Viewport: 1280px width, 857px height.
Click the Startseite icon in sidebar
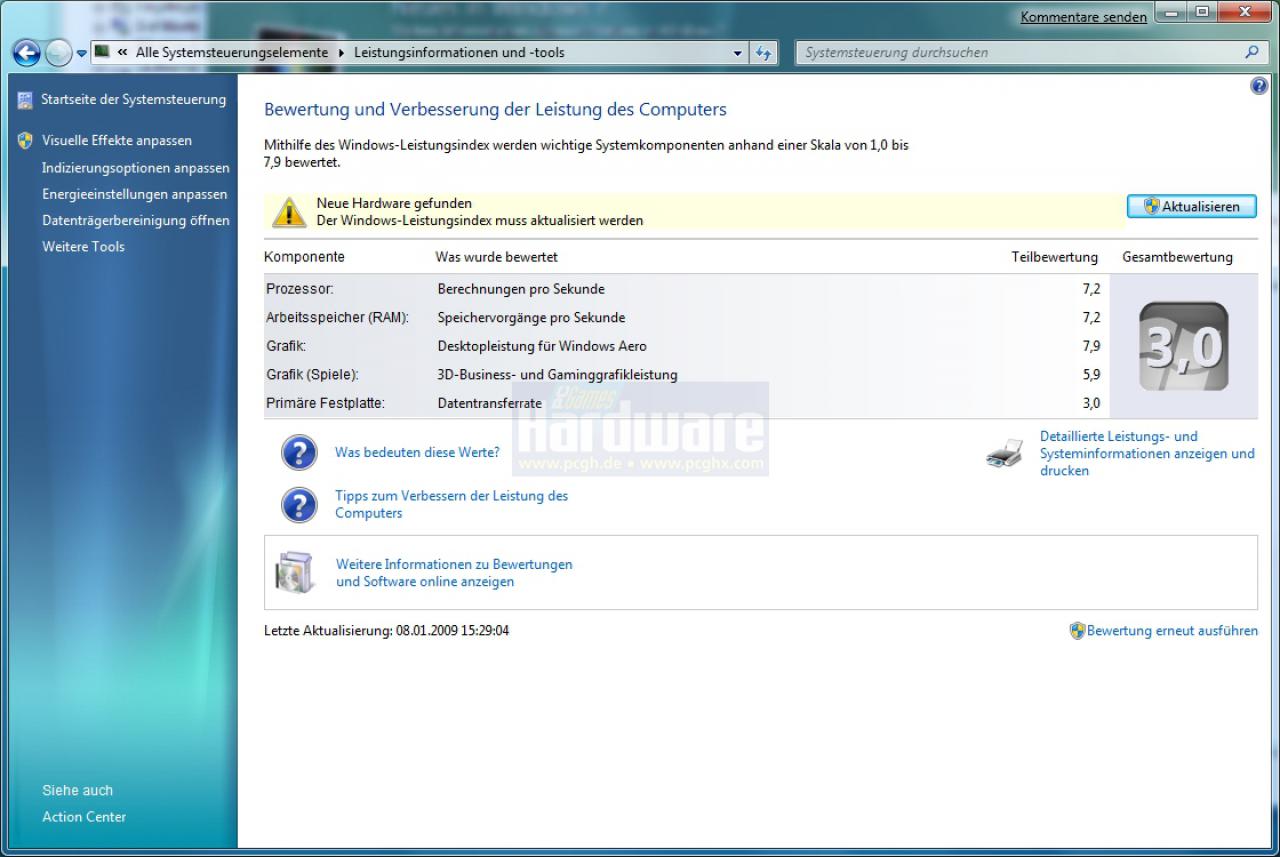point(25,99)
